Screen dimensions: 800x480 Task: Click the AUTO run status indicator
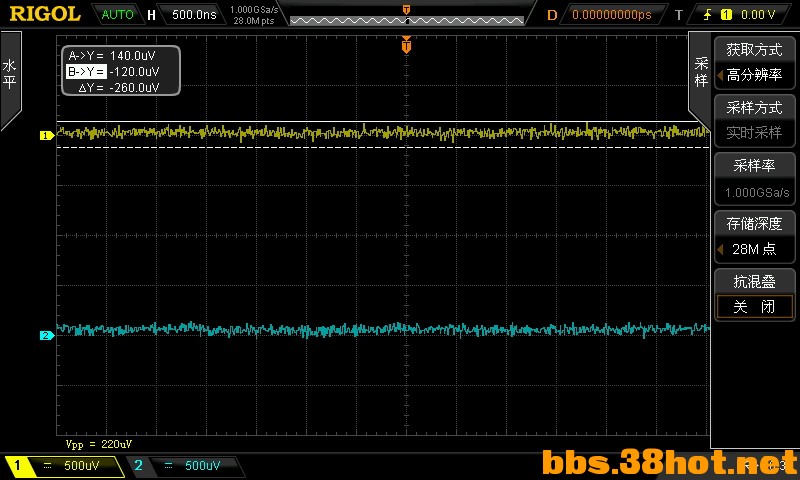point(117,14)
